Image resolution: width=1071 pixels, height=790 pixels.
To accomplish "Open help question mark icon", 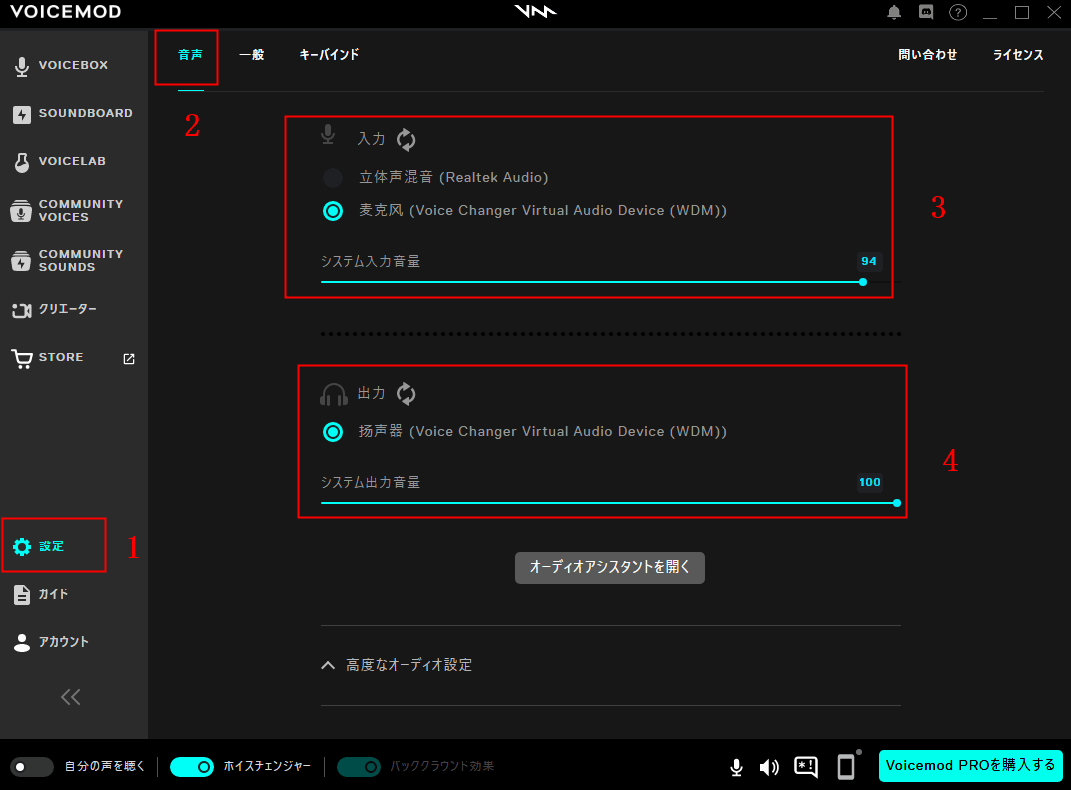I will [x=958, y=12].
